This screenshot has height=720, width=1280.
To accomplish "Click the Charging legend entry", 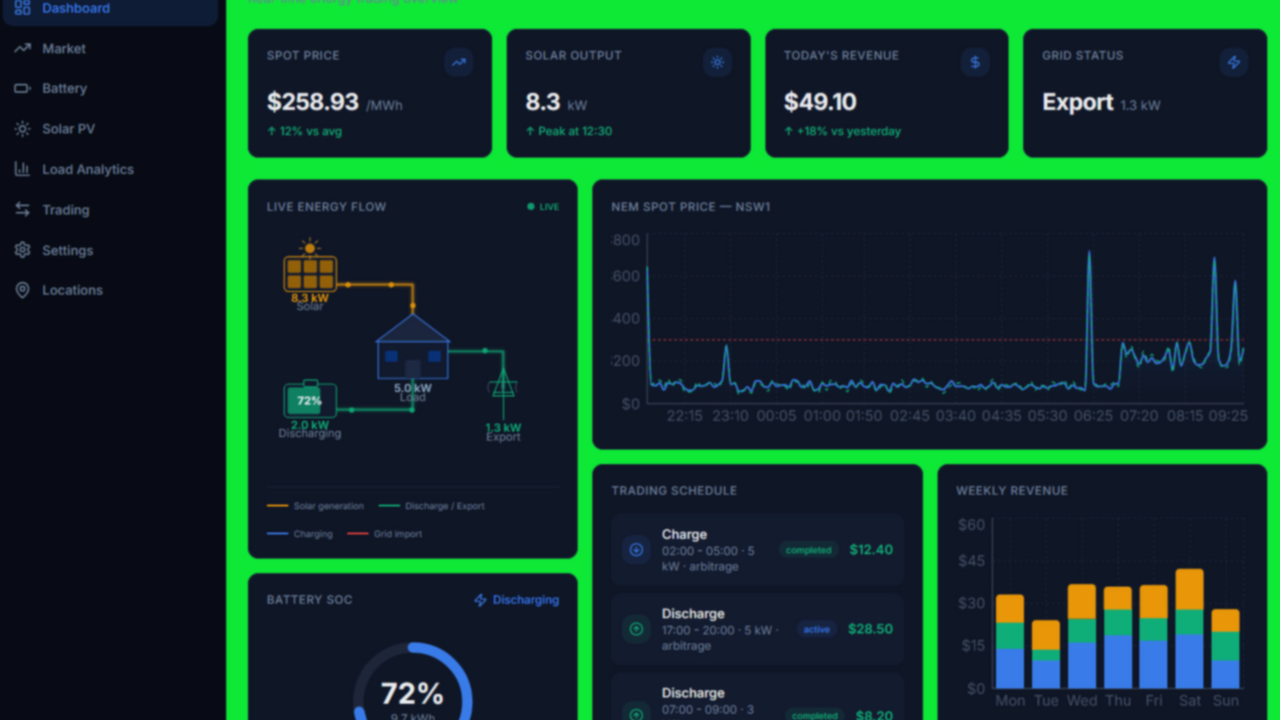I will click(300, 534).
